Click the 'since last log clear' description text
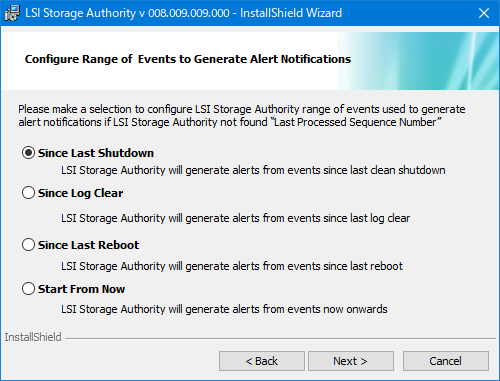This screenshot has width=500, height=381. [x=235, y=218]
